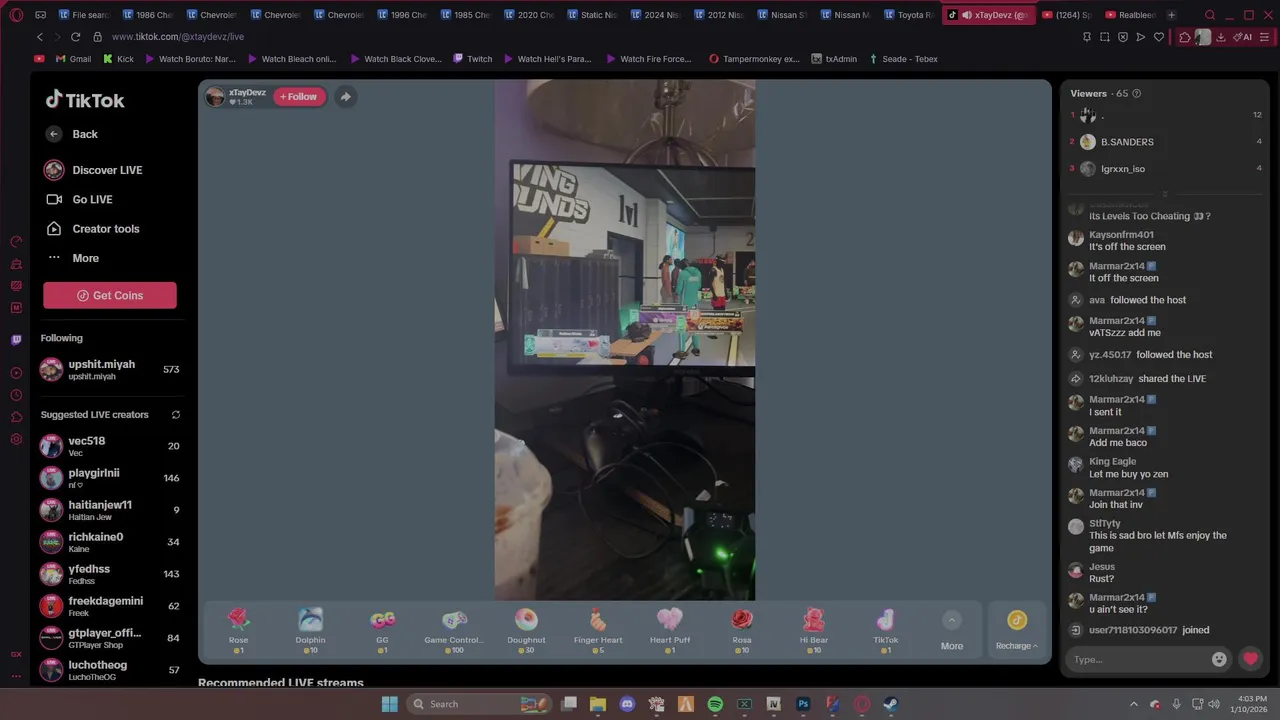Open Creator tools

click(93, 229)
